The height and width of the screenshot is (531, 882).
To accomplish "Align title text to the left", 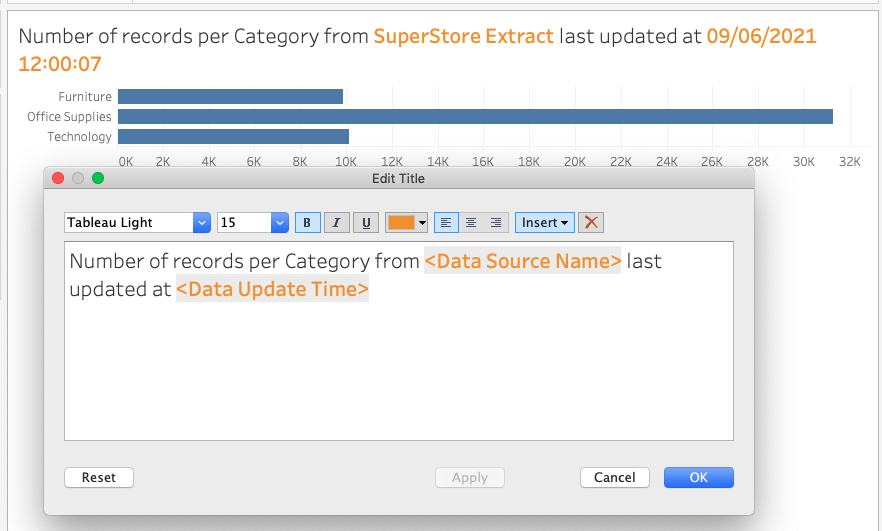I will (x=446, y=223).
